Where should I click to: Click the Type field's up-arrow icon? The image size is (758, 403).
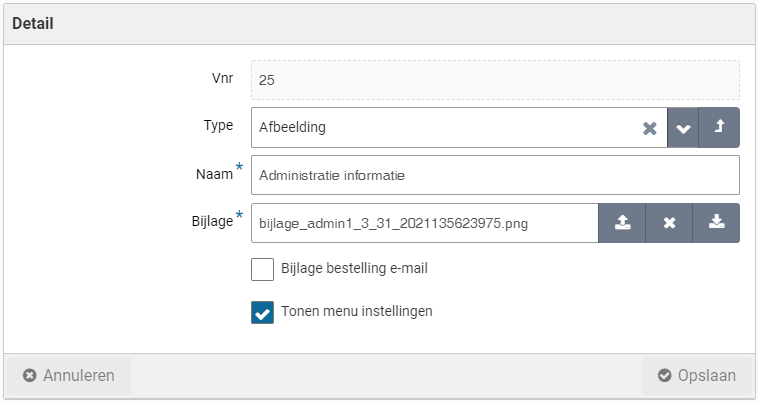719,128
